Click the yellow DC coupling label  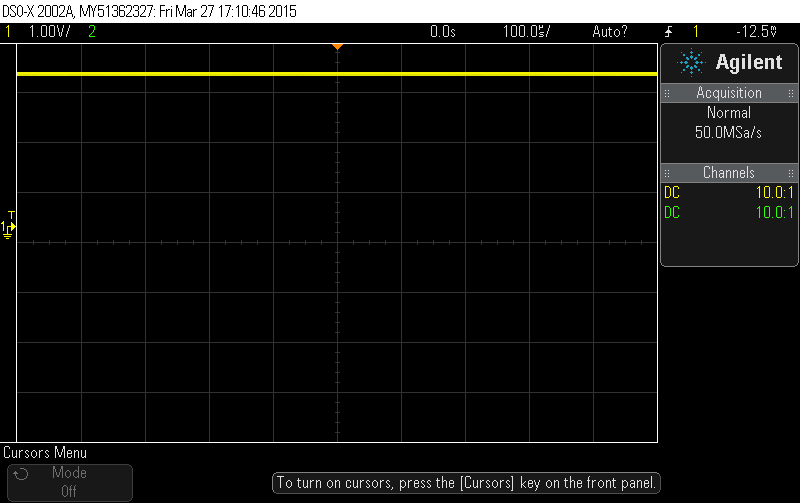(x=672, y=193)
